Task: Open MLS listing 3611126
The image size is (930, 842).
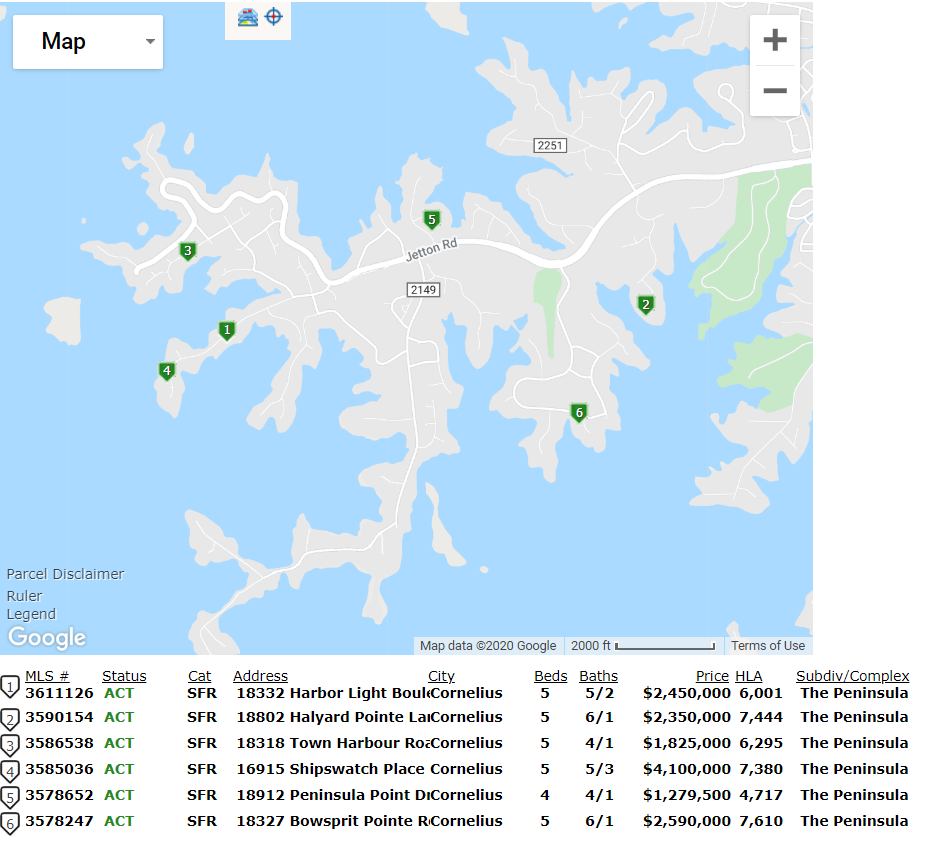Action: coord(59,693)
